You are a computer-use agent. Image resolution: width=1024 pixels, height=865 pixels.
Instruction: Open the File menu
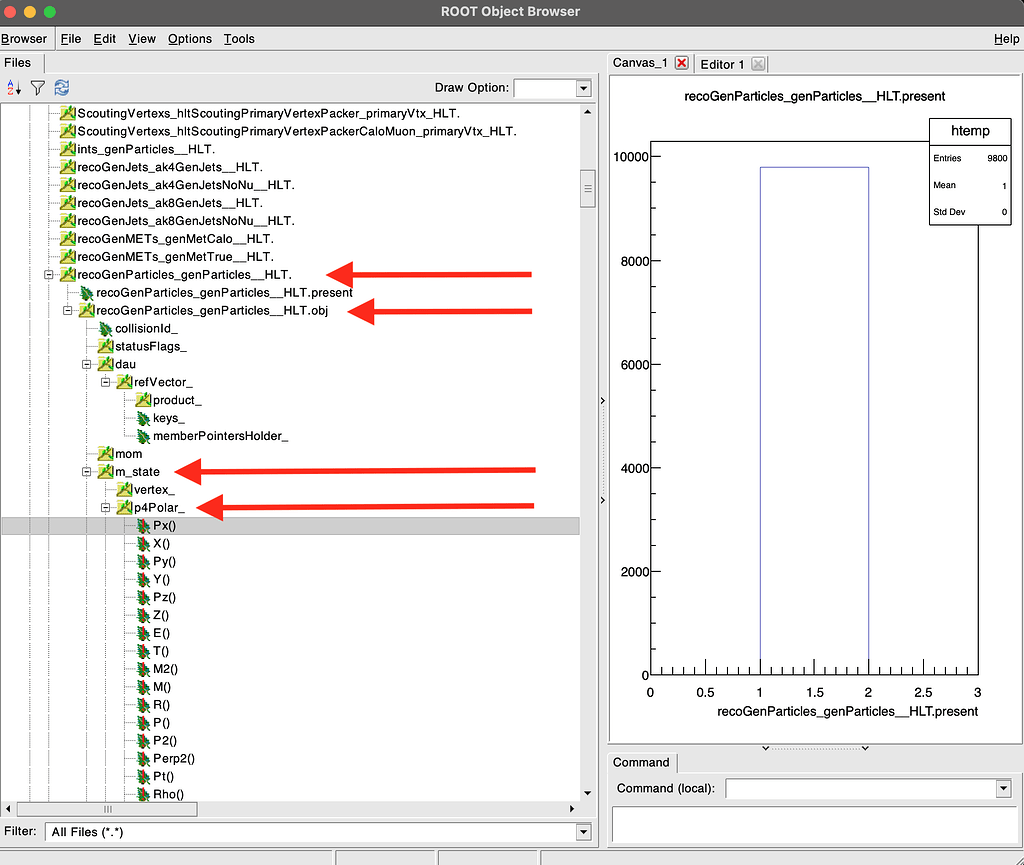(71, 39)
